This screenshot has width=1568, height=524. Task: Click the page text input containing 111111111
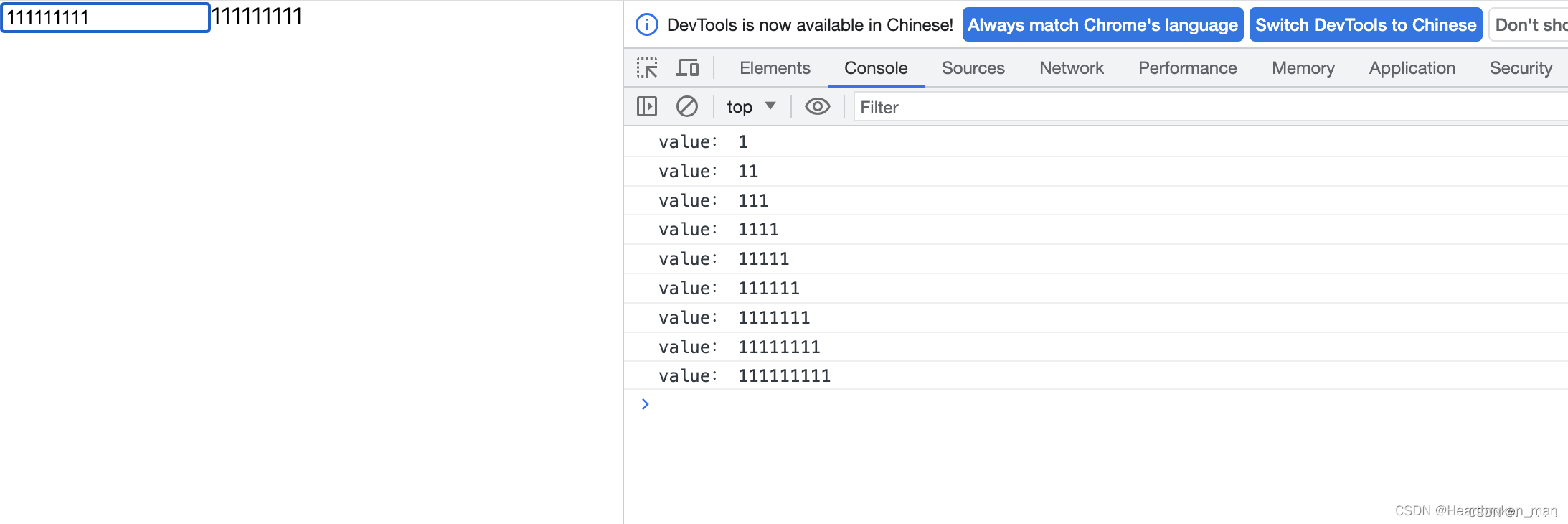pyautogui.click(x=105, y=17)
